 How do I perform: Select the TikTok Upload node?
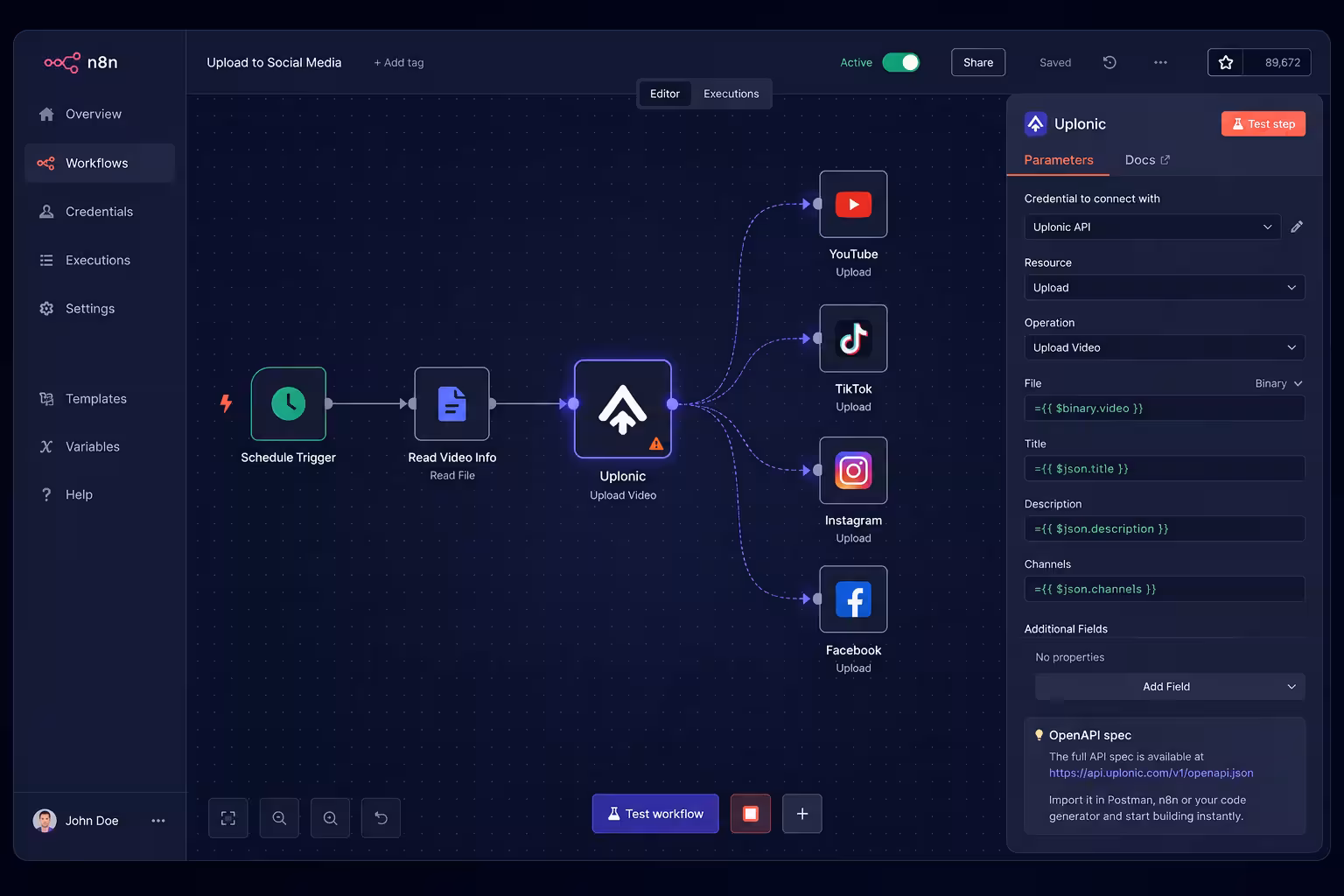[x=853, y=339]
